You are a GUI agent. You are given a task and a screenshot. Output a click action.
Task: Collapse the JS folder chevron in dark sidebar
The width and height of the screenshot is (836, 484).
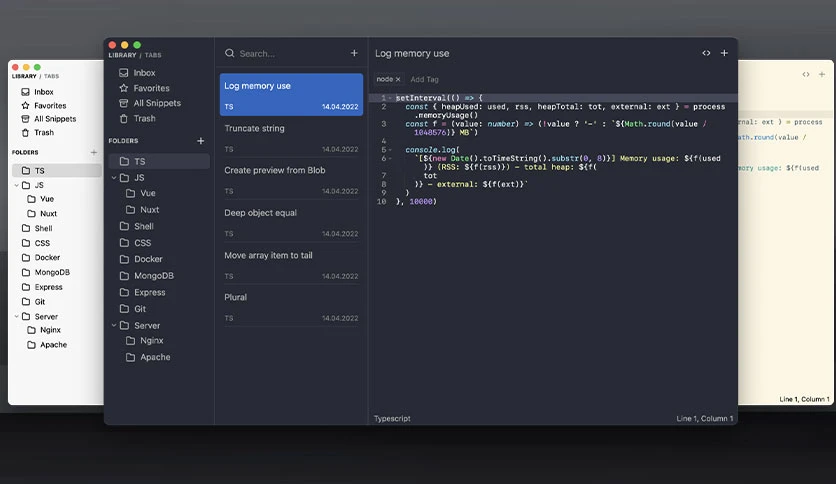tap(114, 178)
